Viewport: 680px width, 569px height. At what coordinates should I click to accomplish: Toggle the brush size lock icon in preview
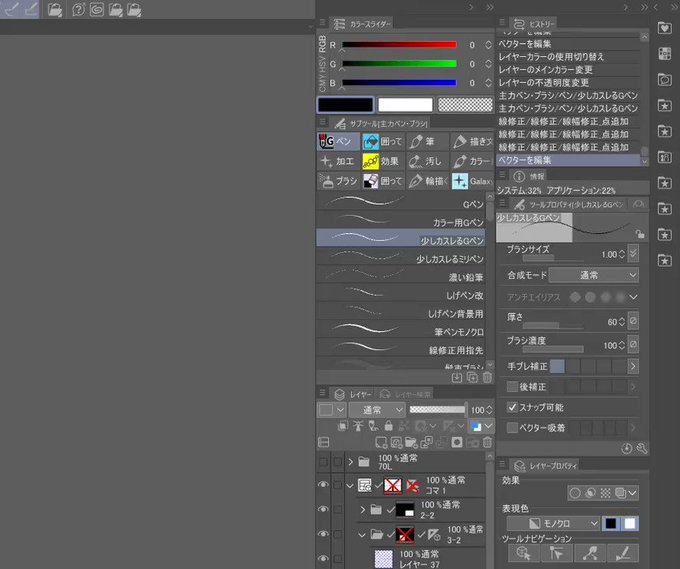(x=640, y=234)
